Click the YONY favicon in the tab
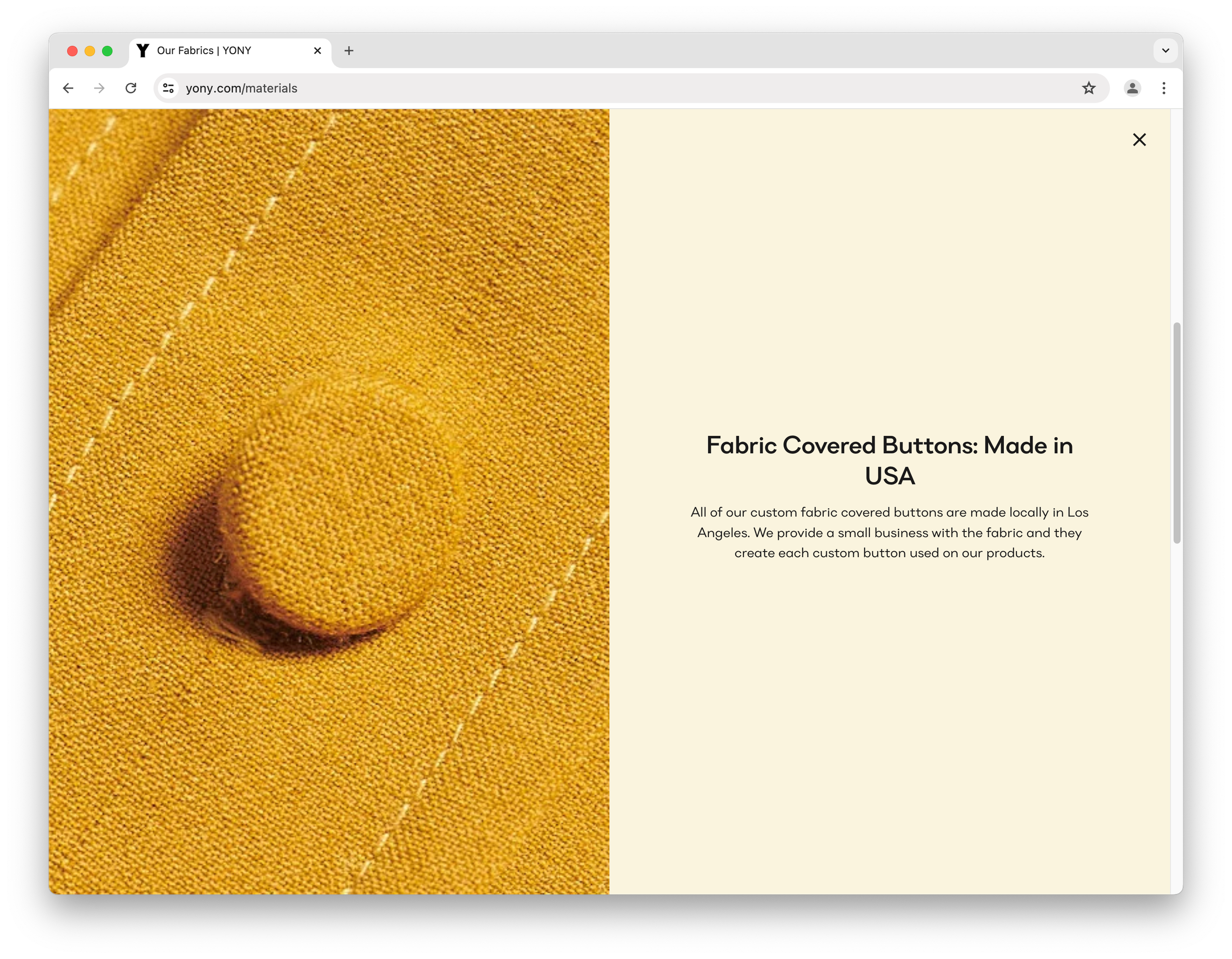 143,51
